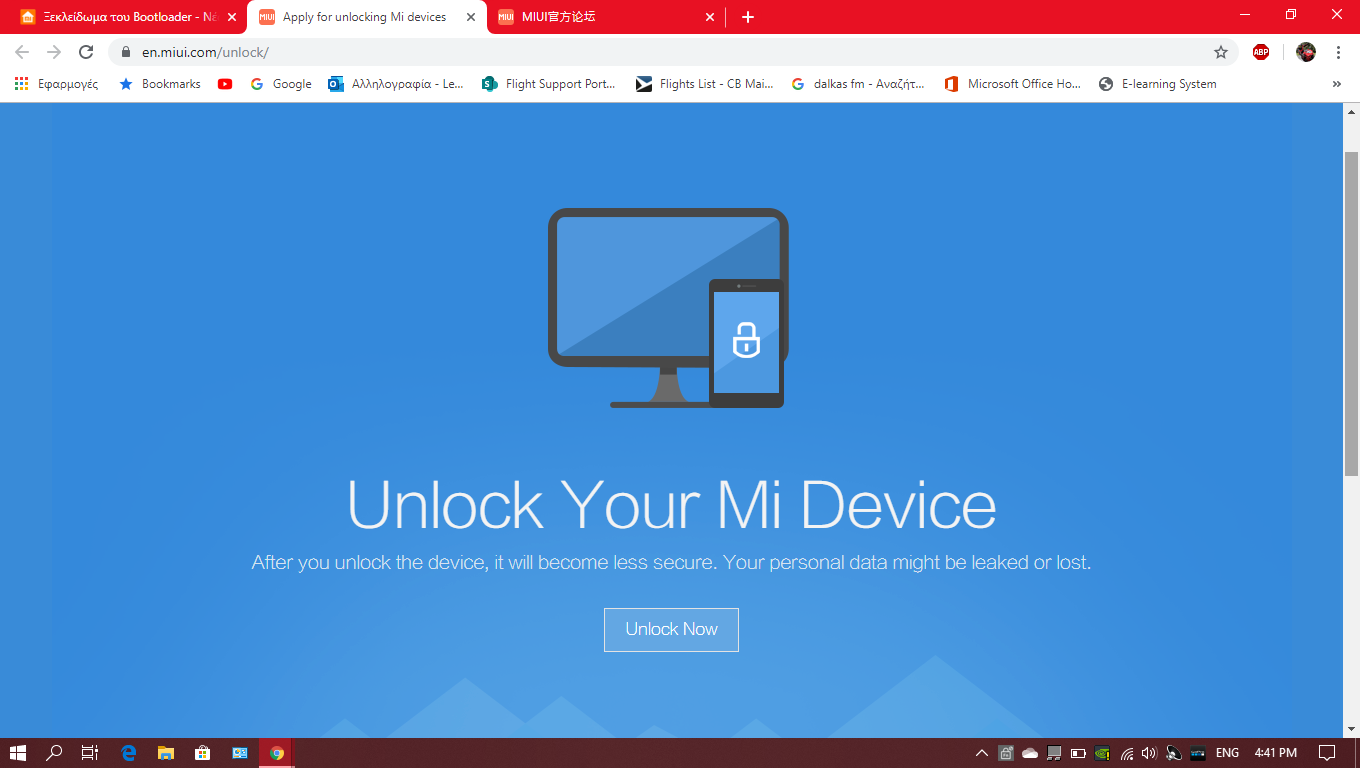Click the scrollbar down arrow
Screen dimensions: 1360x768
point(1351,729)
